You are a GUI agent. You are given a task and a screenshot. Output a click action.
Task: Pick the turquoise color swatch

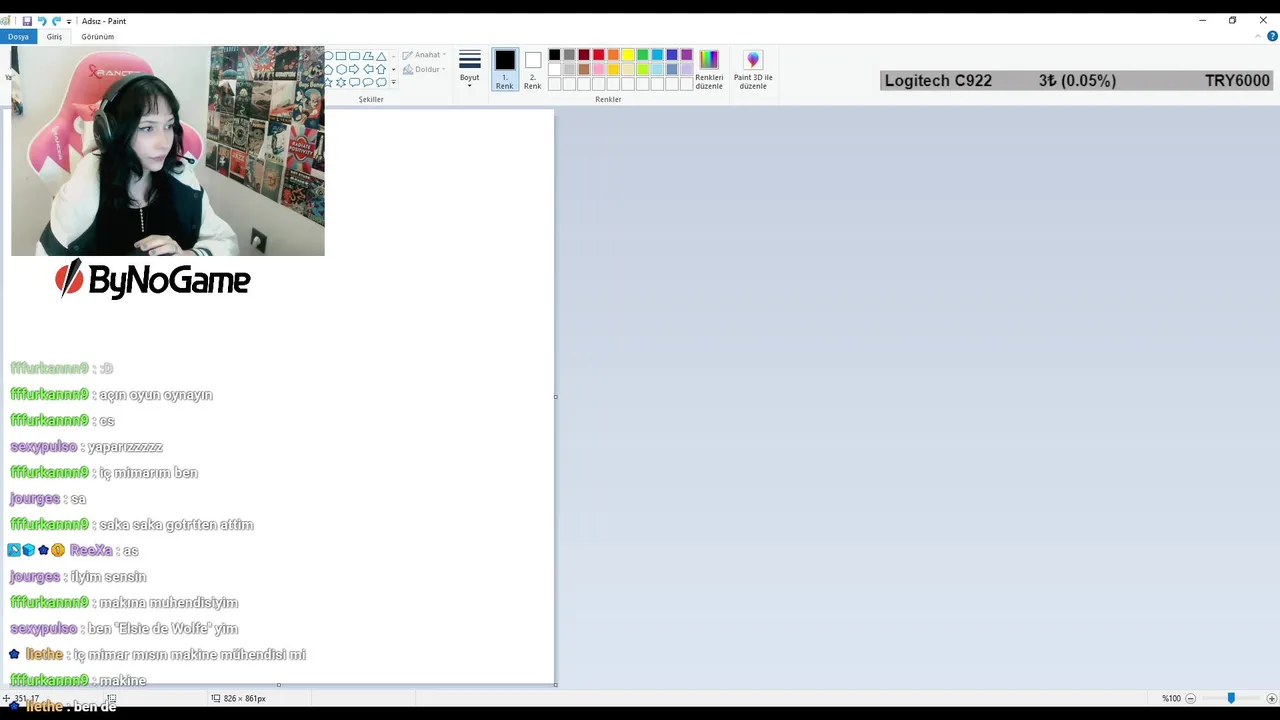click(x=657, y=55)
